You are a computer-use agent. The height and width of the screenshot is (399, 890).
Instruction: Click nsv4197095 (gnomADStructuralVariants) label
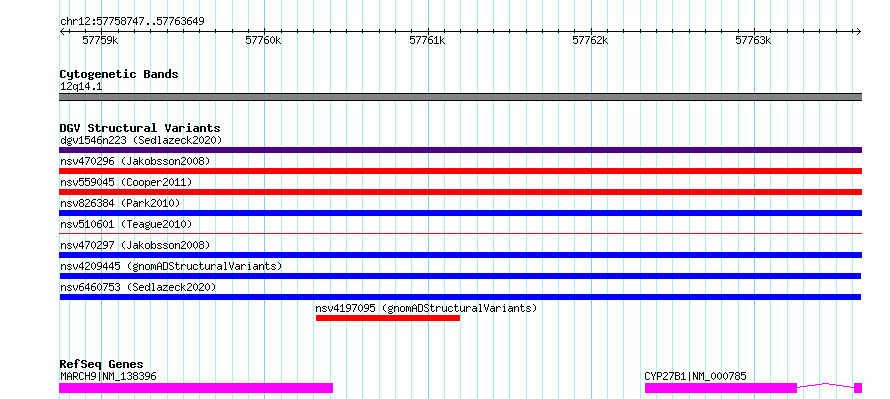pyautogui.click(x=426, y=308)
